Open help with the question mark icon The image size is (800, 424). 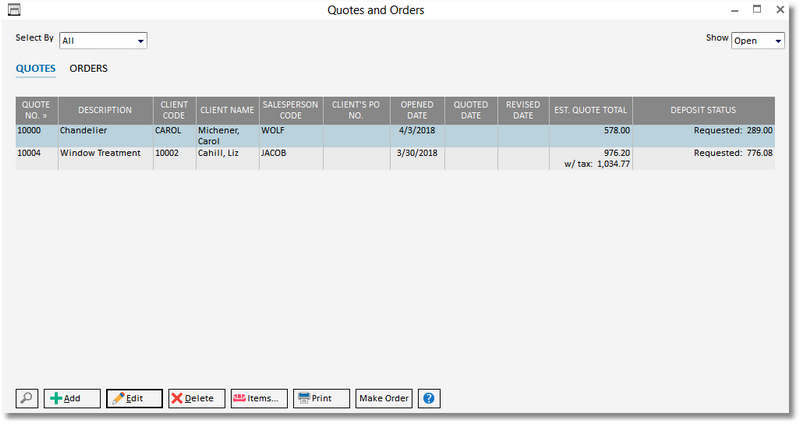pos(429,398)
